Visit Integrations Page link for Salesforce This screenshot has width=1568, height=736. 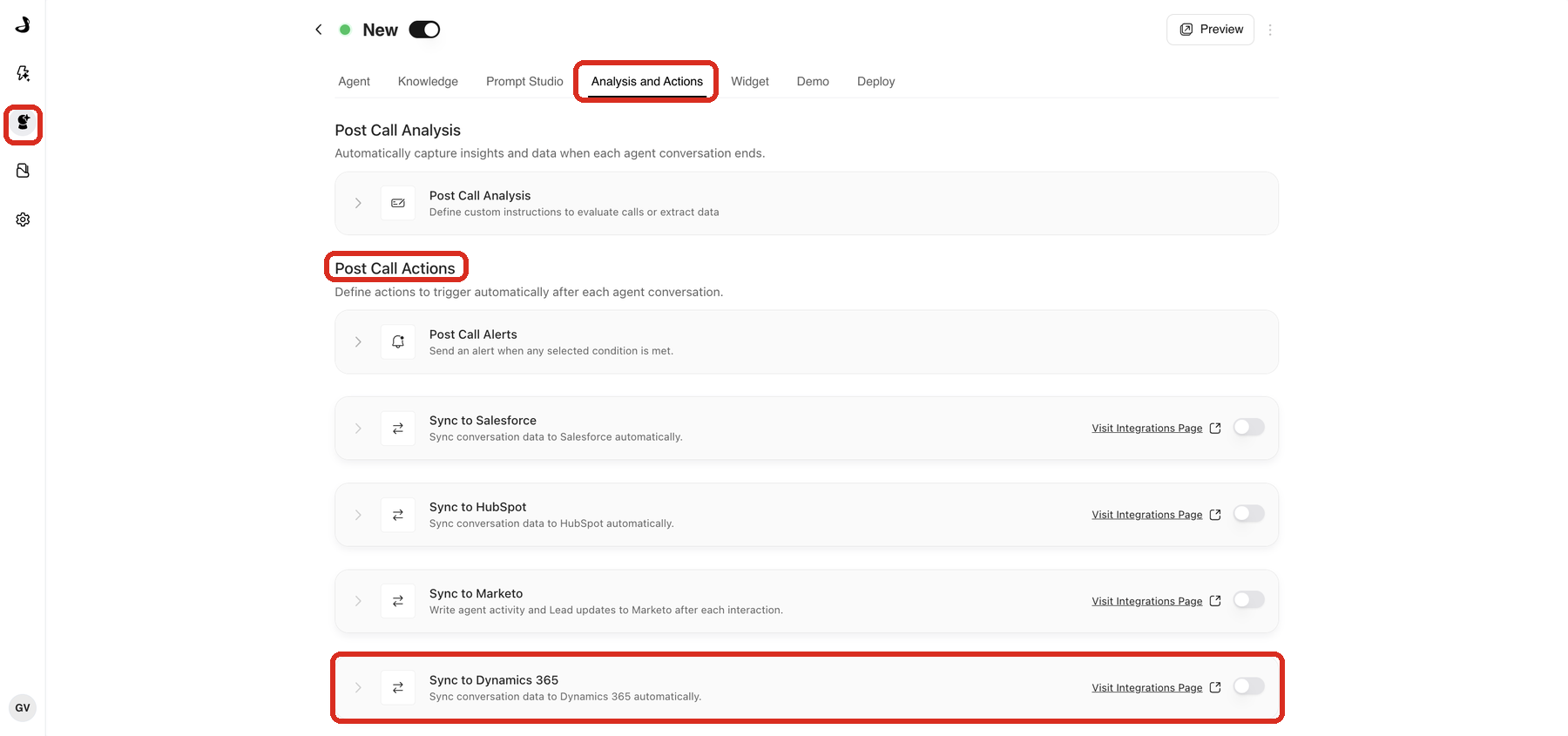coord(1156,429)
